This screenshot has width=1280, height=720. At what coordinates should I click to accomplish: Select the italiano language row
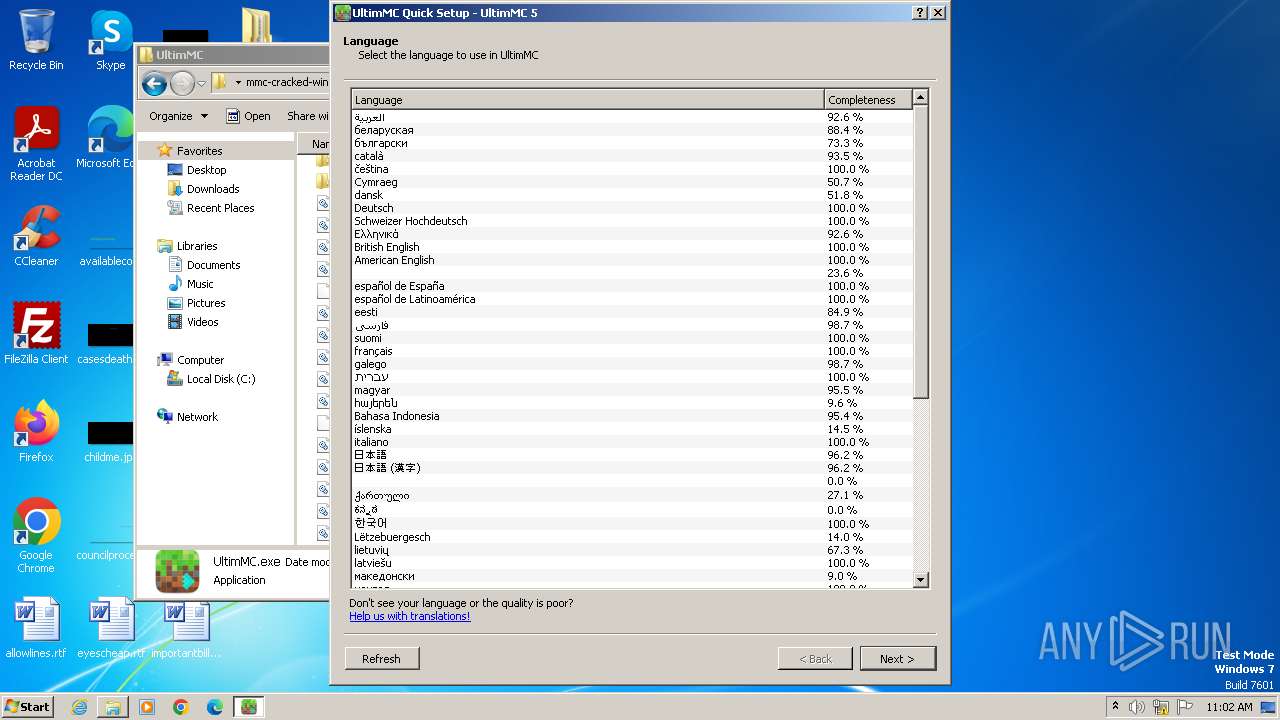(x=632, y=442)
